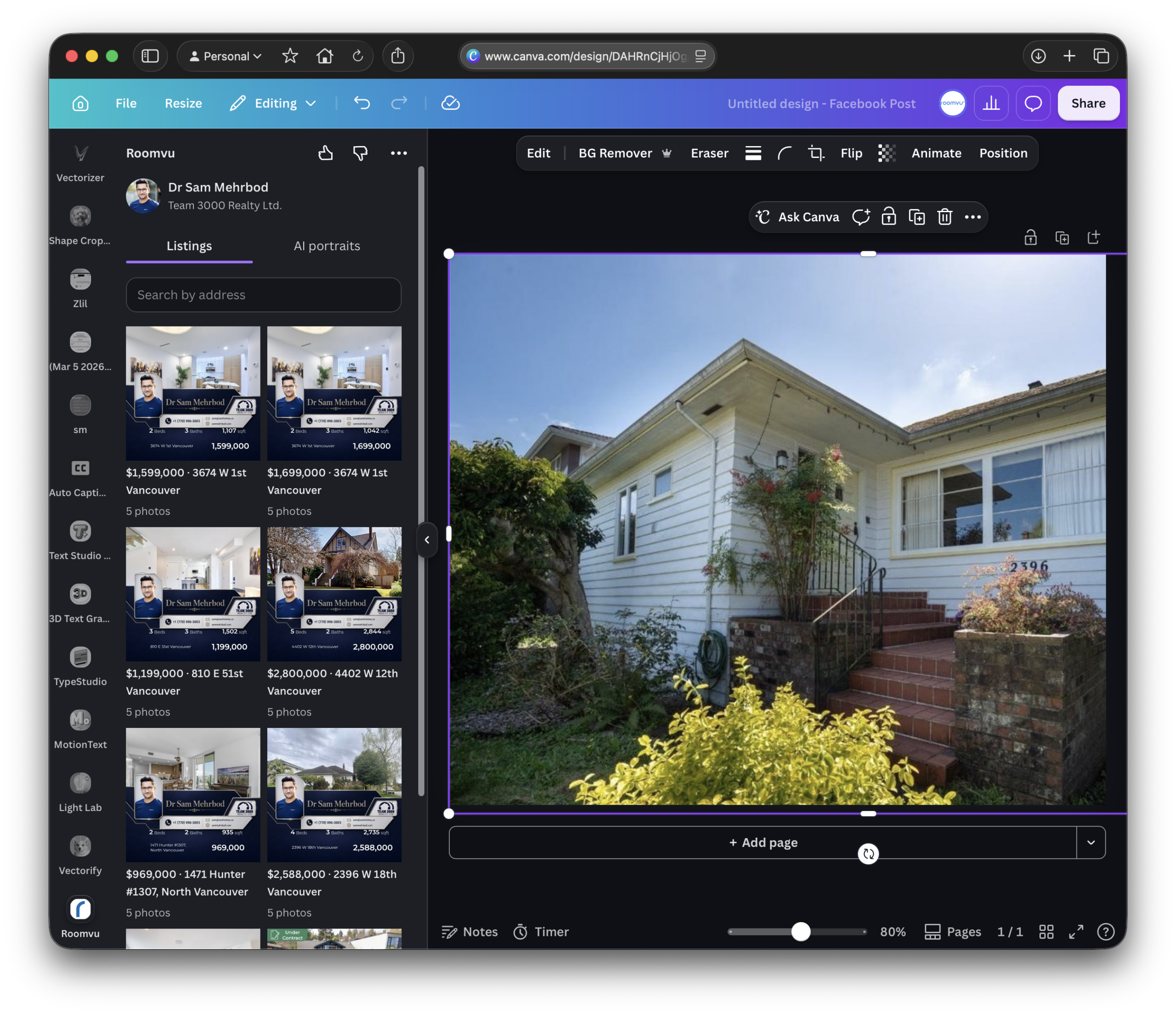
Task: Open the Animate panel
Action: point(937,153)
